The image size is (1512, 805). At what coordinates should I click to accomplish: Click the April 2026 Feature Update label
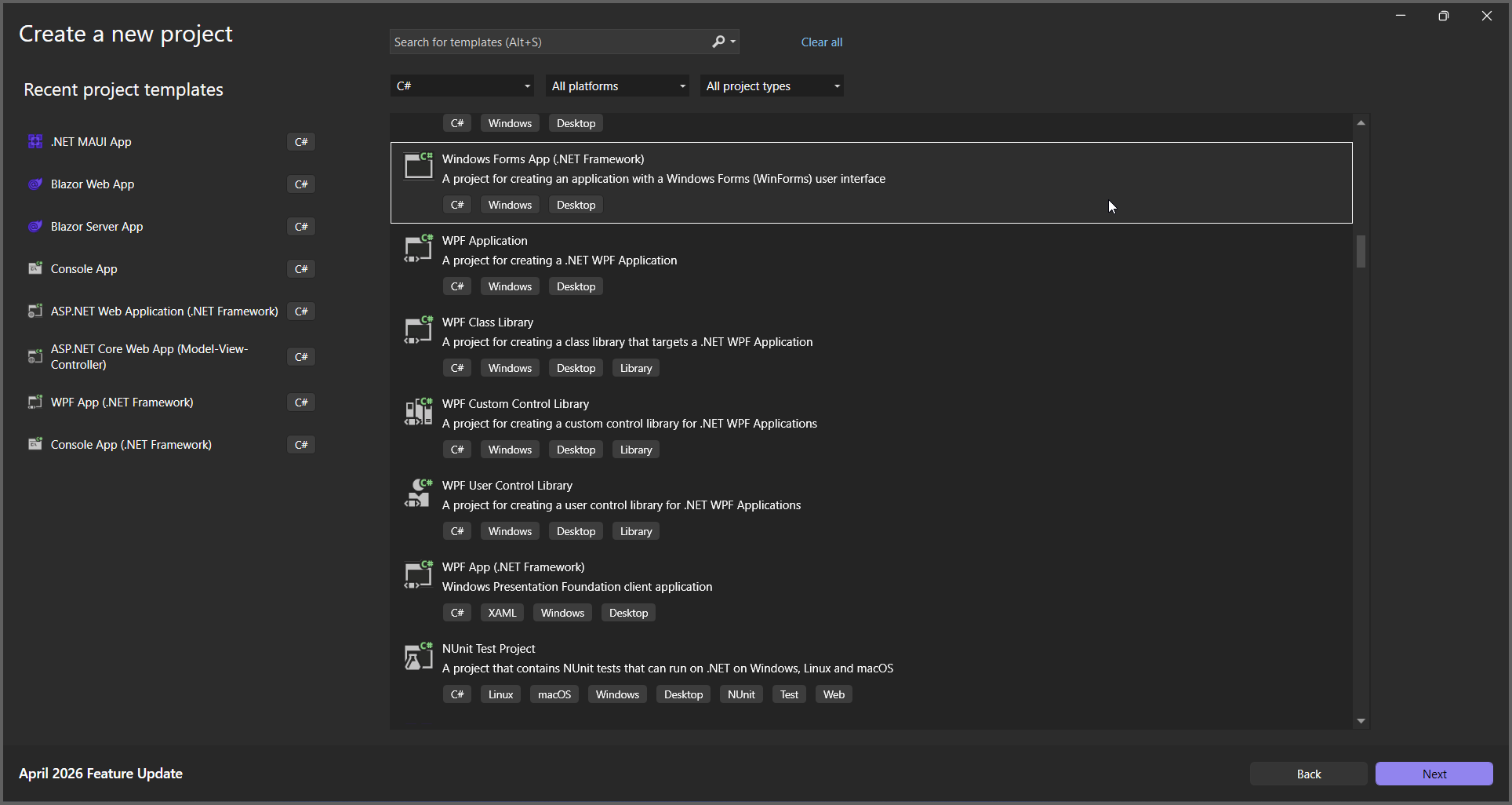[100, 774]
